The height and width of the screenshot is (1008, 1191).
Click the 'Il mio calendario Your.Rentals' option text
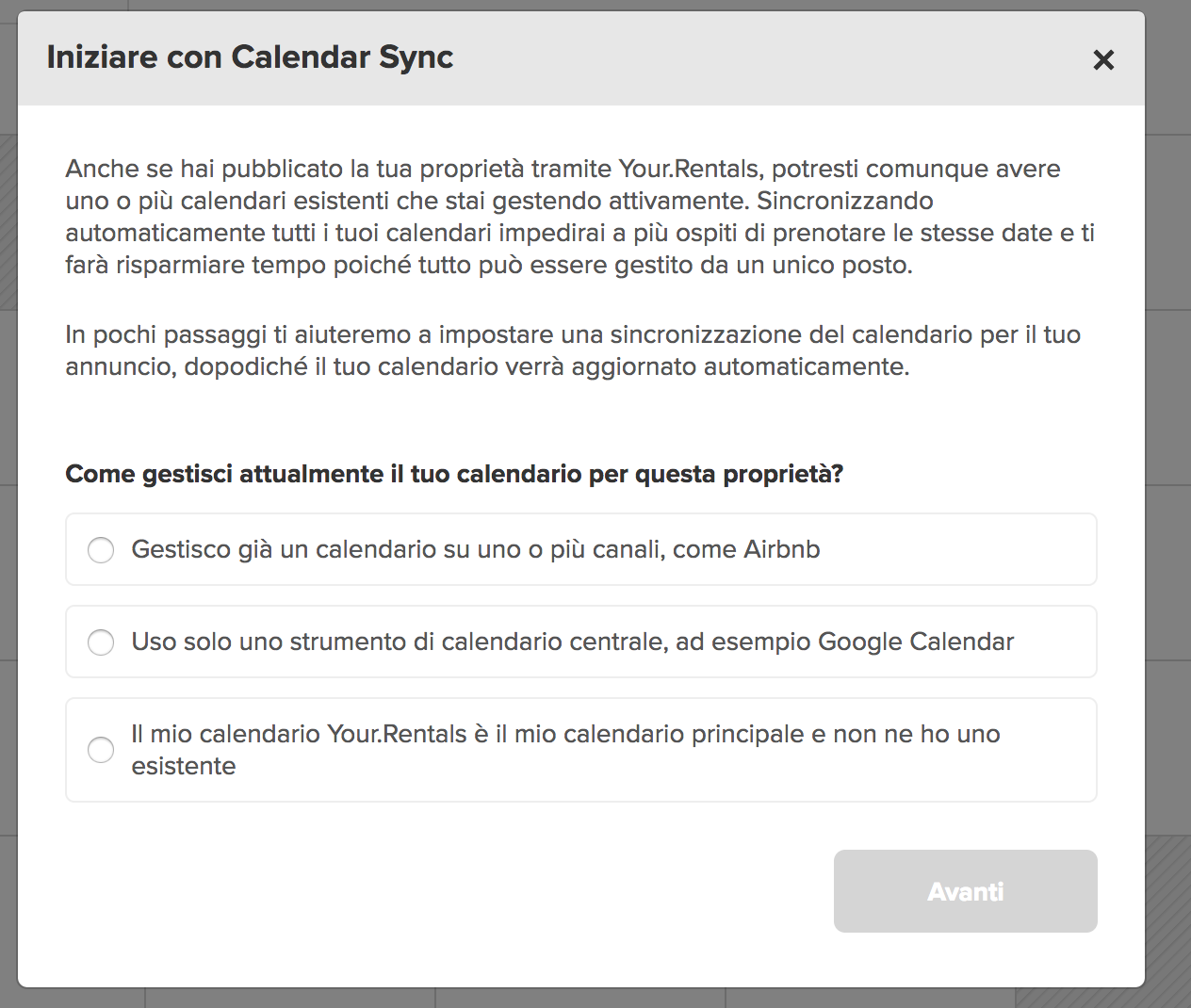click(x=565, y=750)
